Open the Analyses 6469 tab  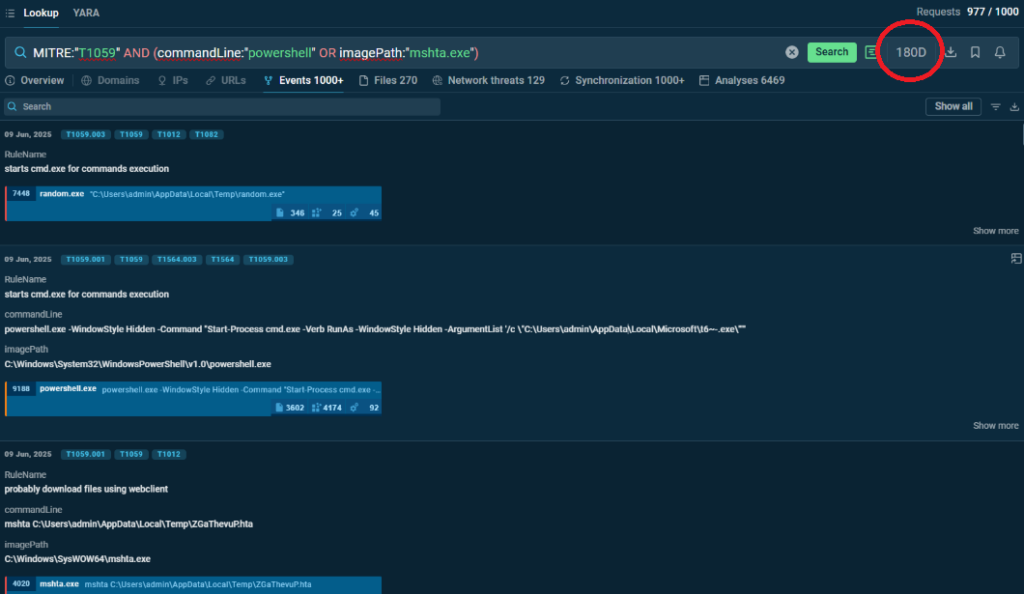pos(742,80)
